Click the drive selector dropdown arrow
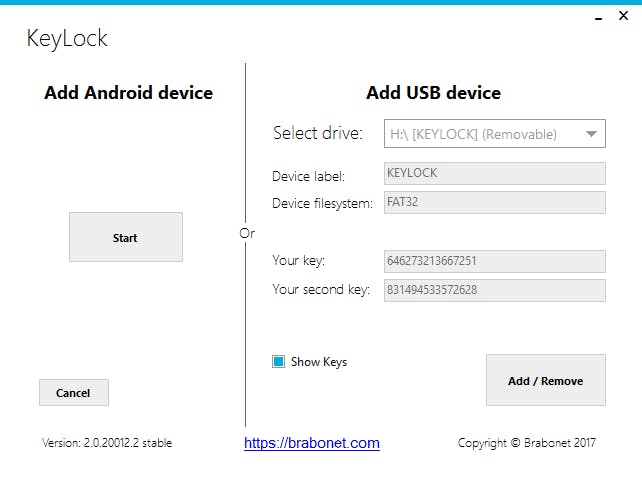This screenshot has height=496, width=642. [592, 133]
